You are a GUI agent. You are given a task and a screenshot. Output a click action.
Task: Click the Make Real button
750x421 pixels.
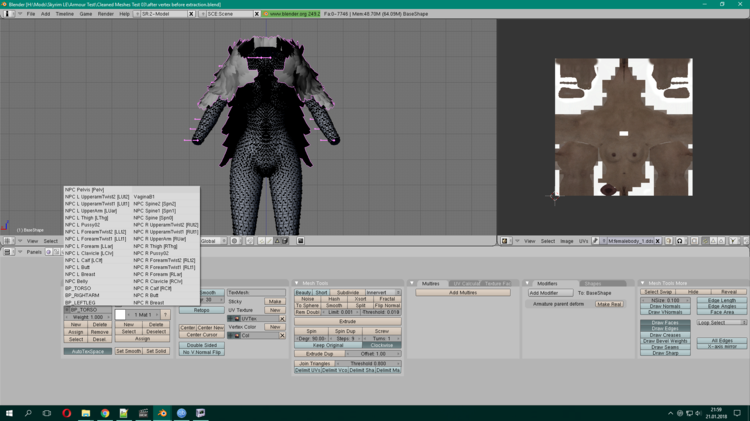609,304
